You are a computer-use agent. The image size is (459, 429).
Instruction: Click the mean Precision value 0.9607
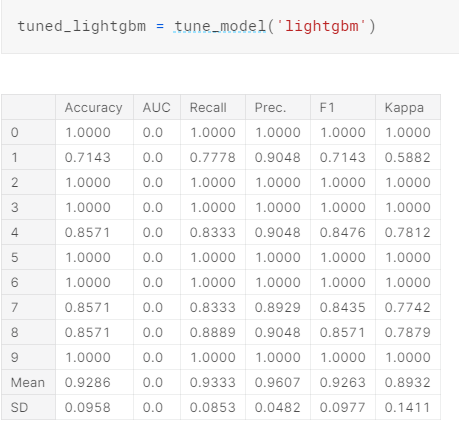(x=278, y=382)
